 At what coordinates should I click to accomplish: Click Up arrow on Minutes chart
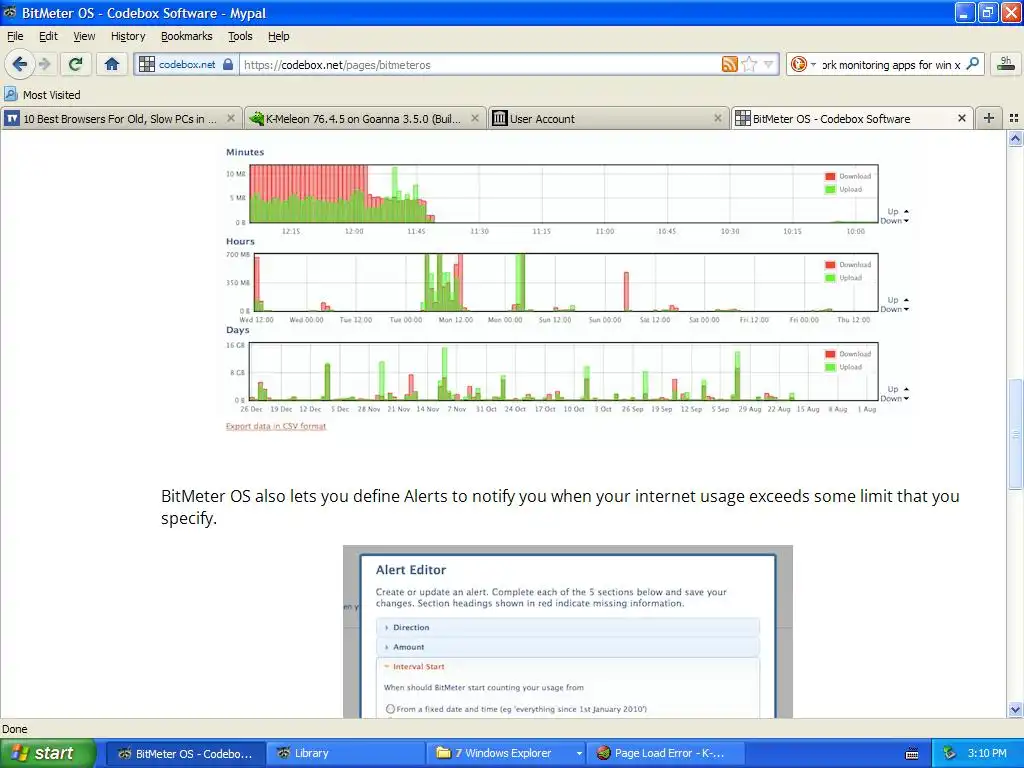click(906, 212)
